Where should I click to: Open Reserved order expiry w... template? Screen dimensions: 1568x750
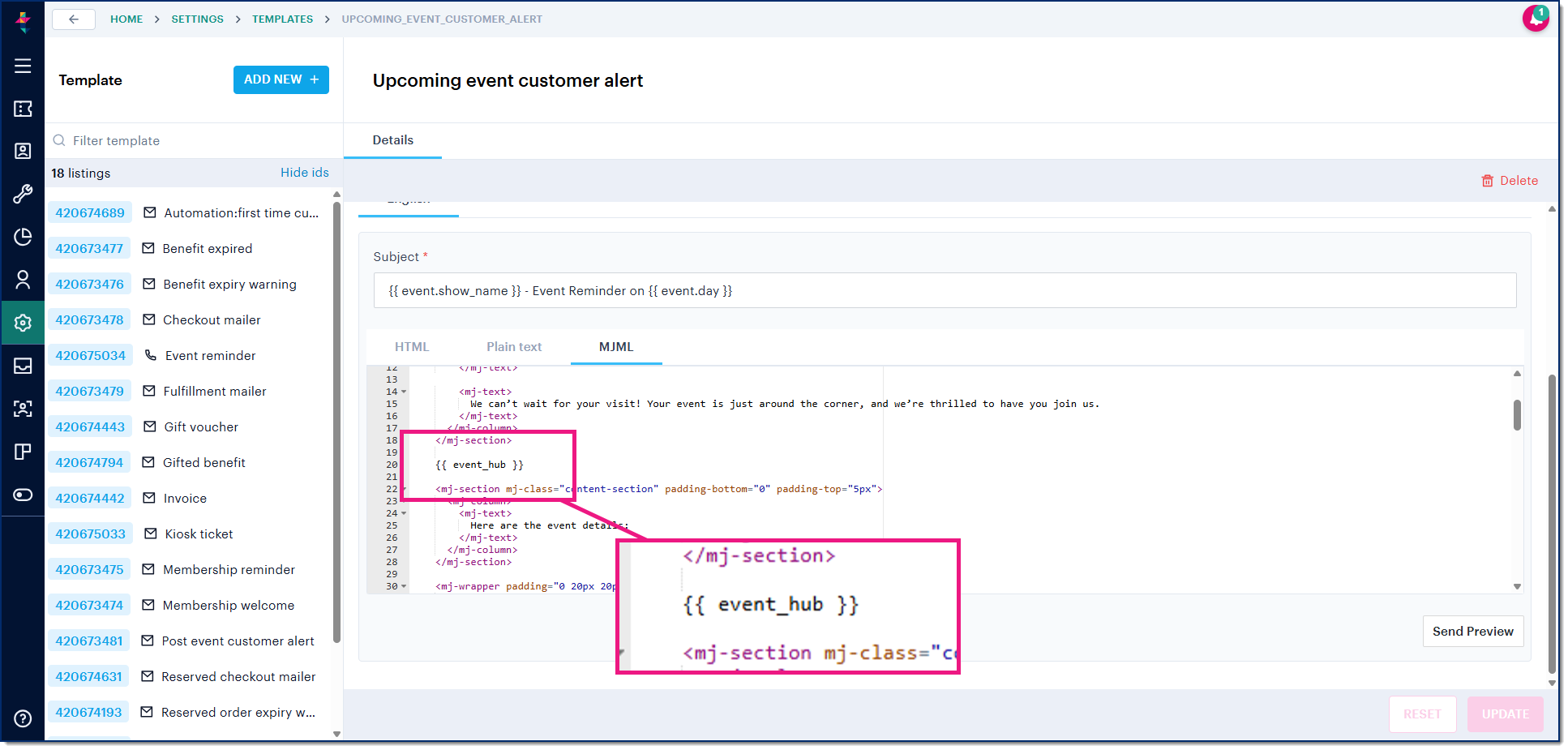coord(238,712)
